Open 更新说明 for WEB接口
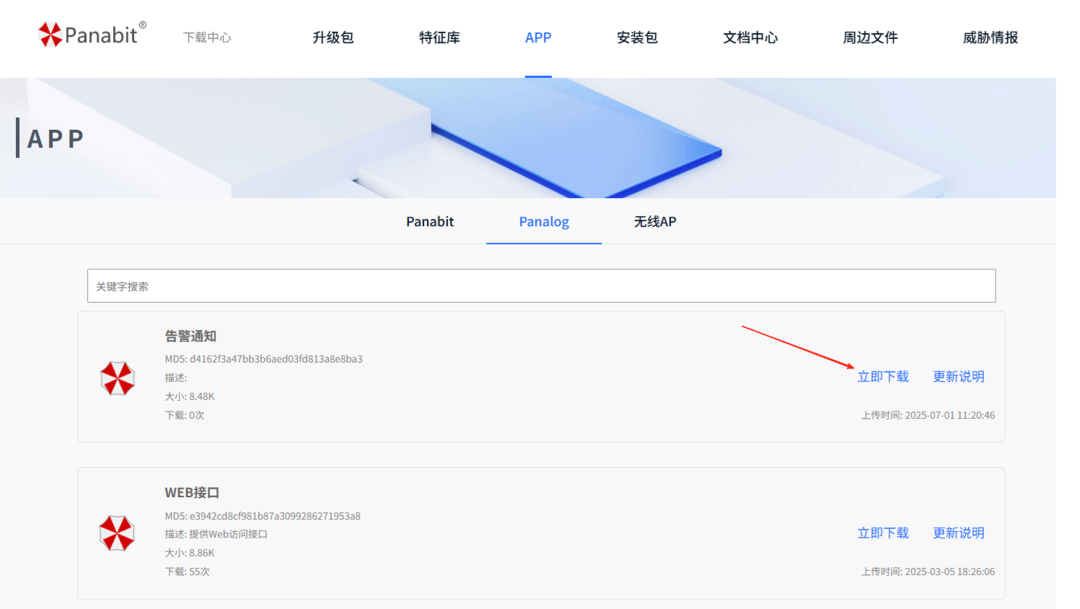The height and width of the screenshot is (609, 1080). [959, 533]
